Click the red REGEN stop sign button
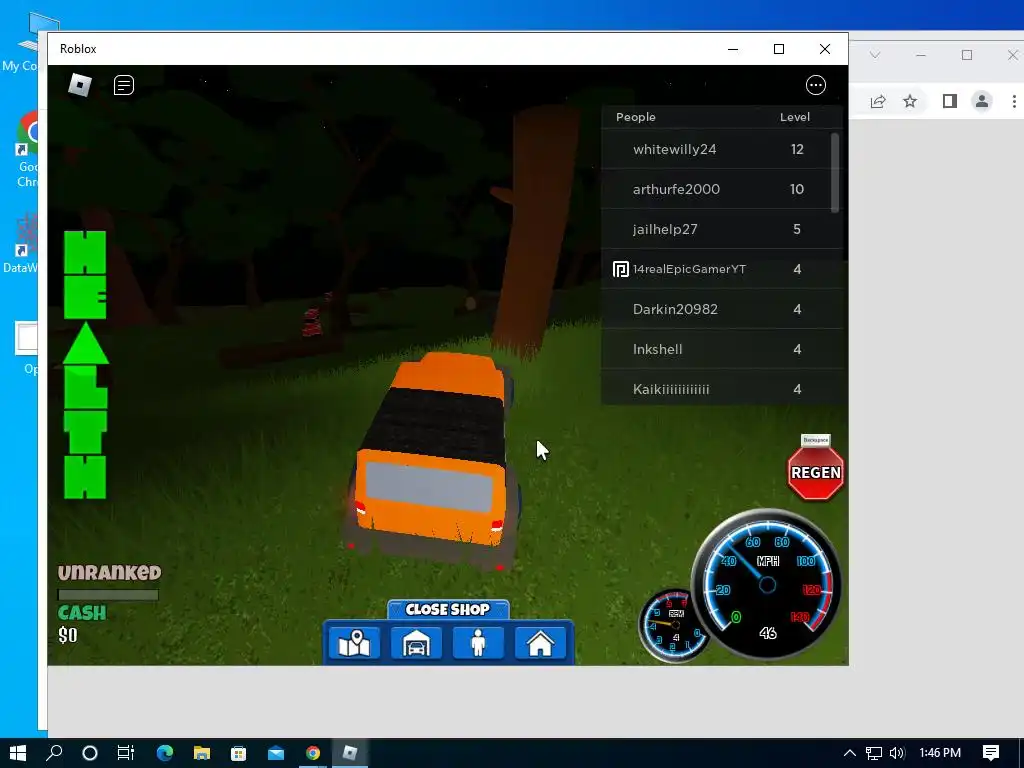The image size is (1024, 768). pyautogui.click(x=816, y=472)
